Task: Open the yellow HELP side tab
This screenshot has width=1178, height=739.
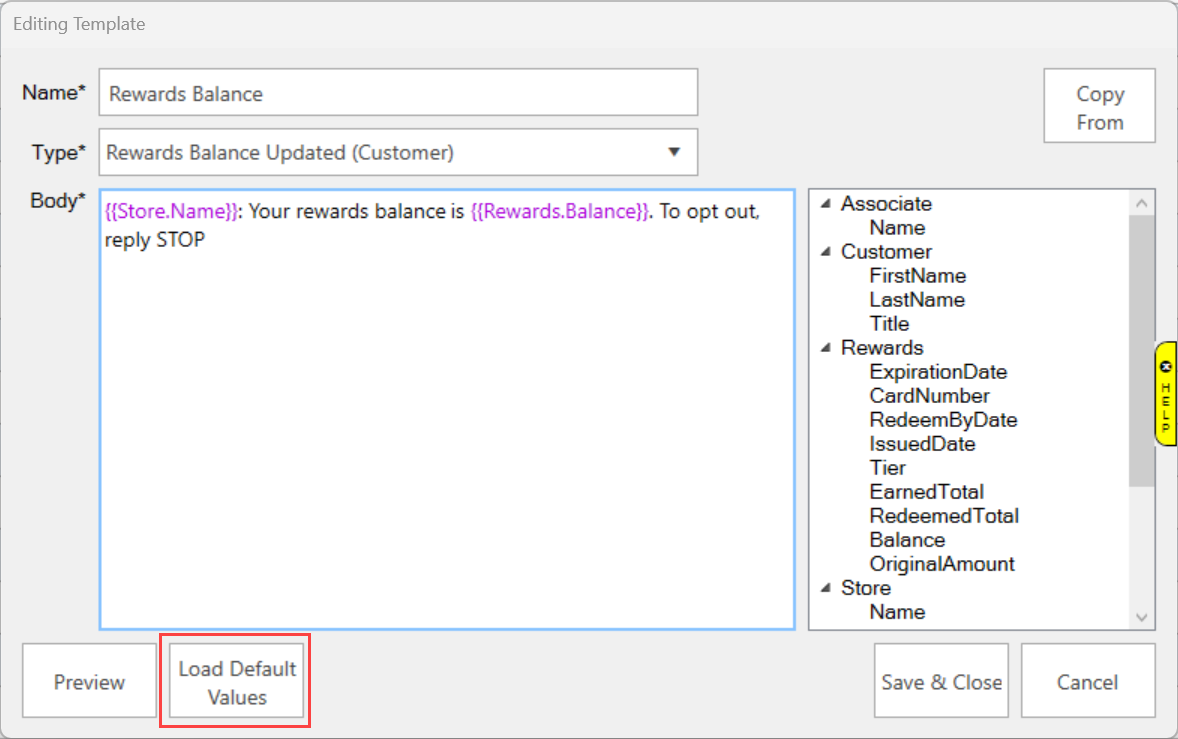Action: [1165, 393]
